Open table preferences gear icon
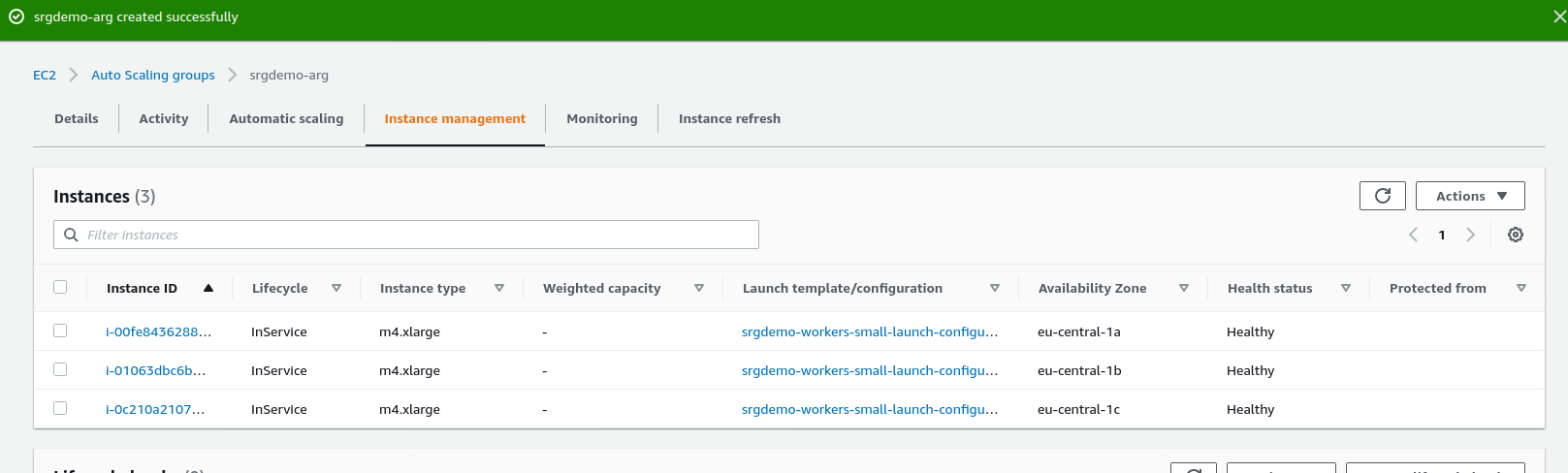 point(1515,235)
